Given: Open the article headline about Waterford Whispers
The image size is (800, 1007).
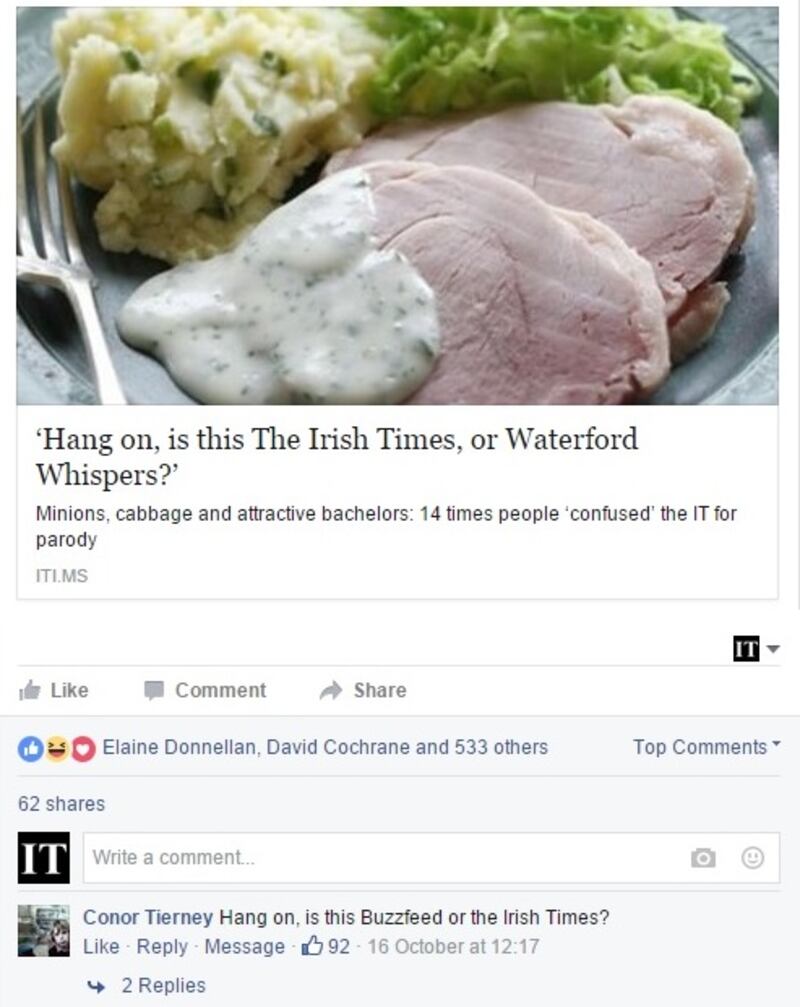Looking at the screenshot, I should tap(336, 457).
